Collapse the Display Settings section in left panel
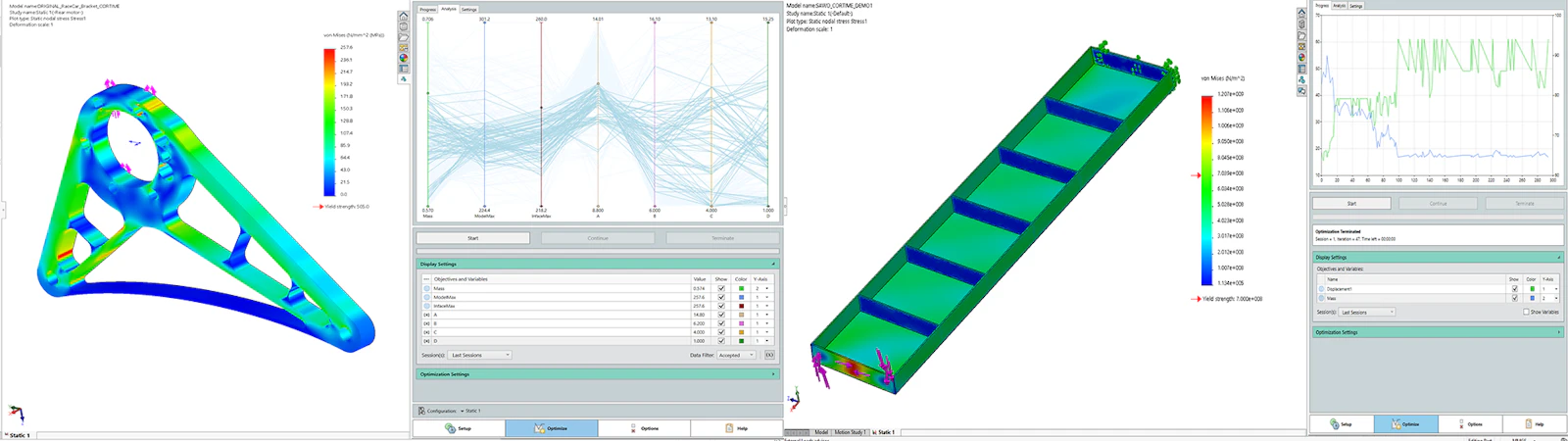The image size is (1568, 441). coord(773,264)
